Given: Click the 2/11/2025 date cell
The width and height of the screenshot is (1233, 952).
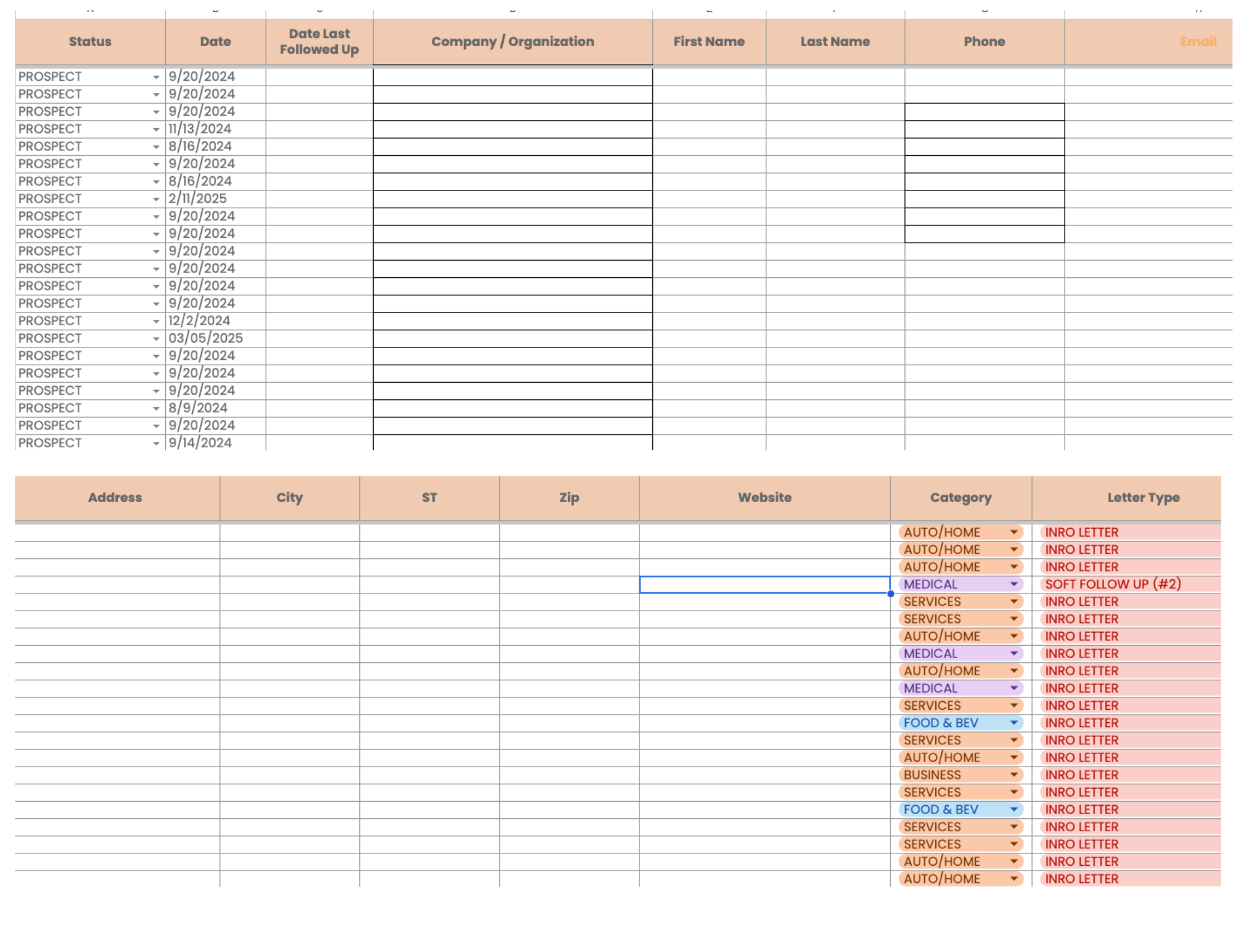Looking at the screenshot, I should [x=215, y=198].
